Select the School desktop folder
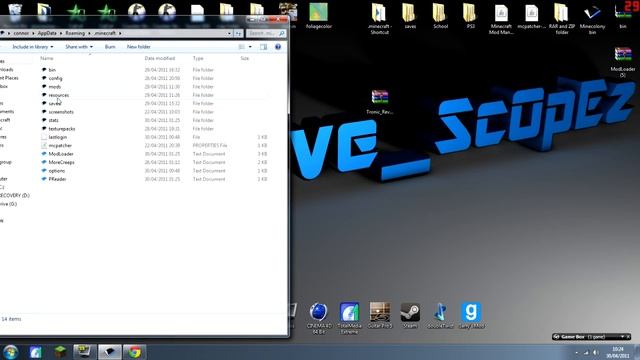Screen dimensions: 640x360 coord(440,16)
